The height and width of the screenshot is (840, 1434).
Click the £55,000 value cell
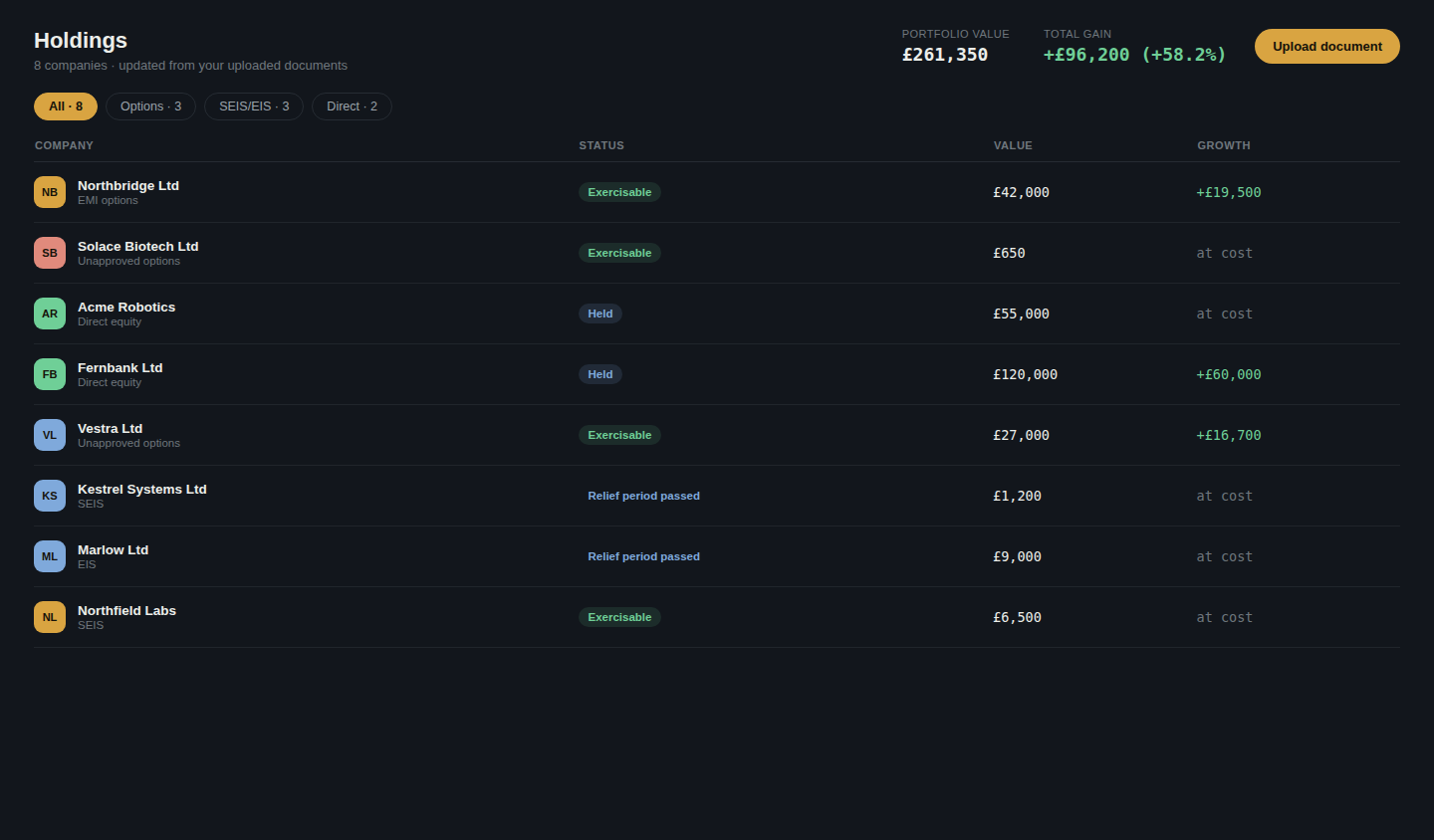(1021, 314)
